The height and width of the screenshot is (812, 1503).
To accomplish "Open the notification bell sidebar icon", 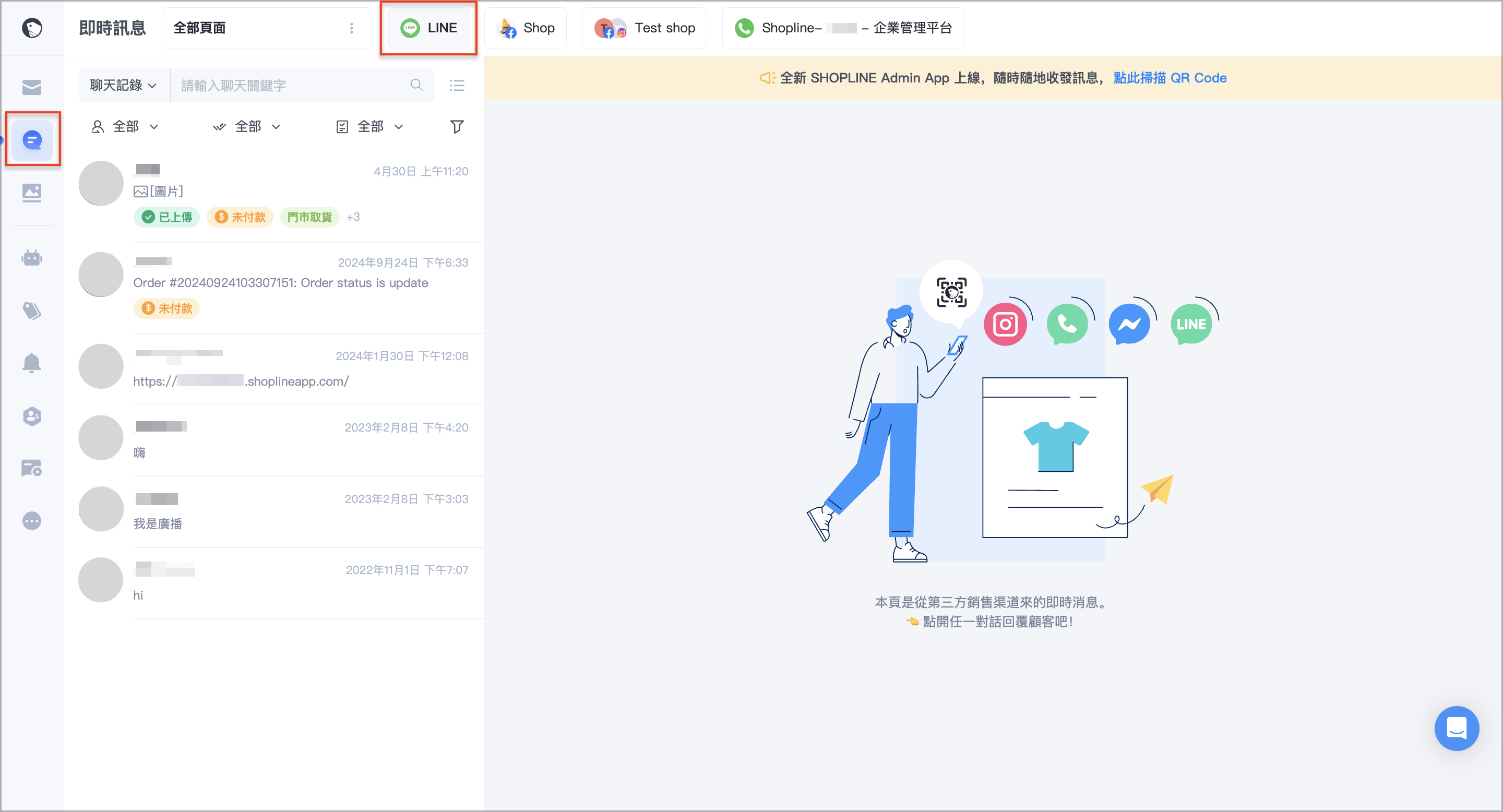I will (31, 363).
